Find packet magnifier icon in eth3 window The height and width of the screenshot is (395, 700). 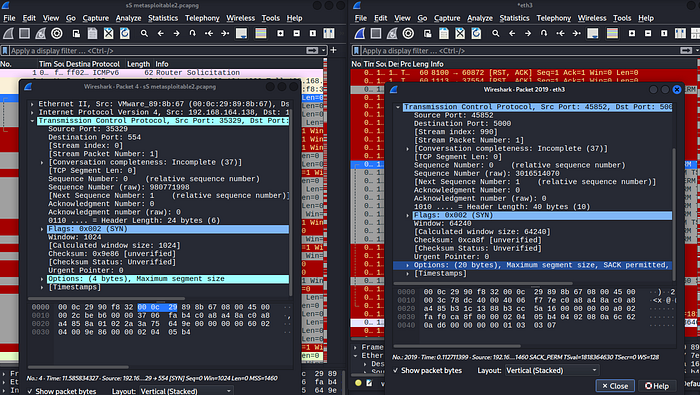[496, 33]
